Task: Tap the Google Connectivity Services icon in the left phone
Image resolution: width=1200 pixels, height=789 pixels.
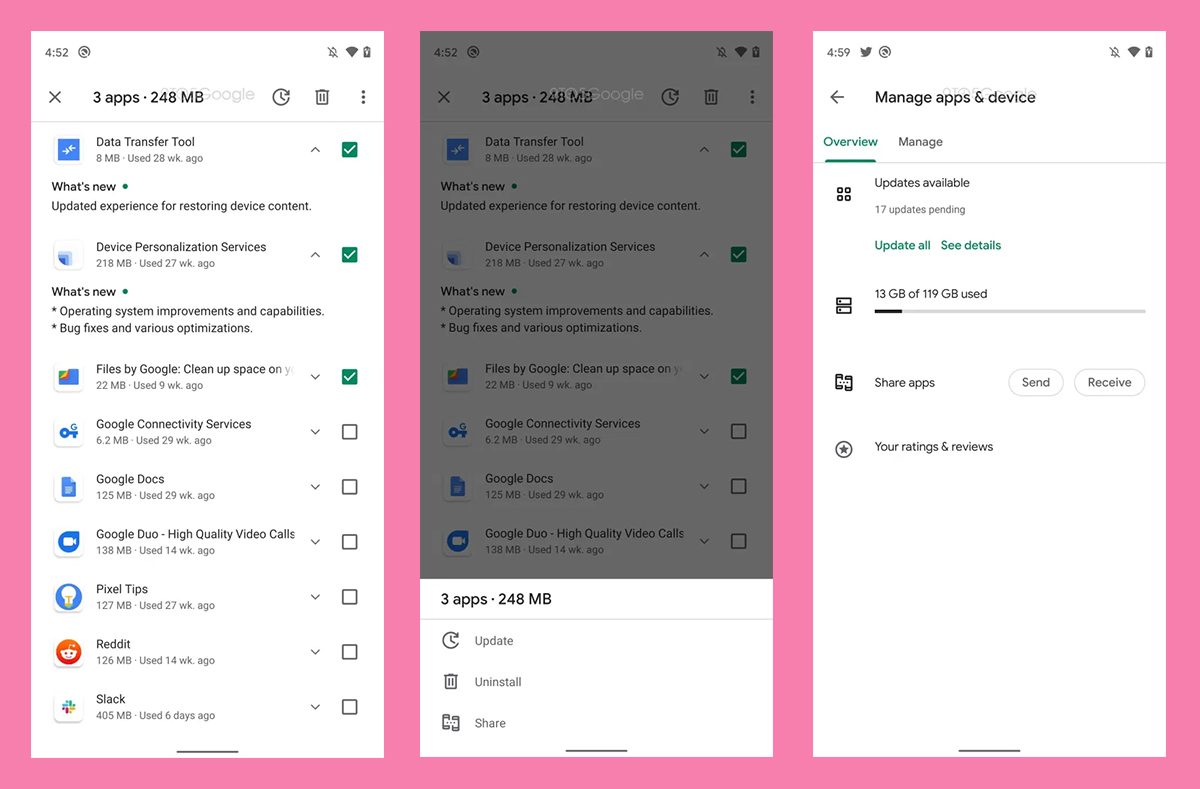Action: click(68, 432)
